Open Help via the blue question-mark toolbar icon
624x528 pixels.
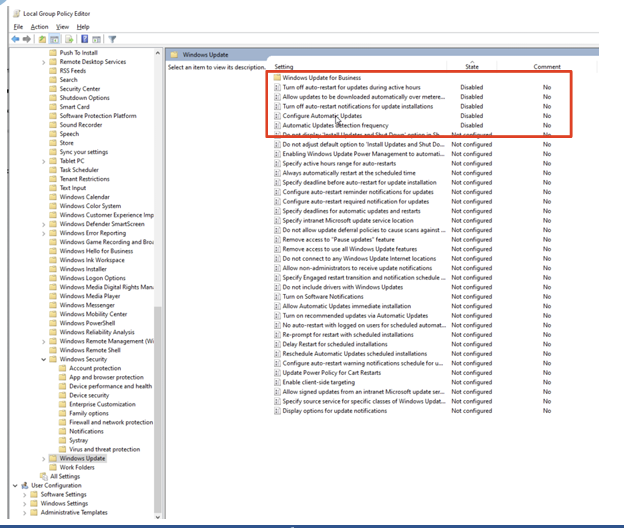[x=85, y=39]
